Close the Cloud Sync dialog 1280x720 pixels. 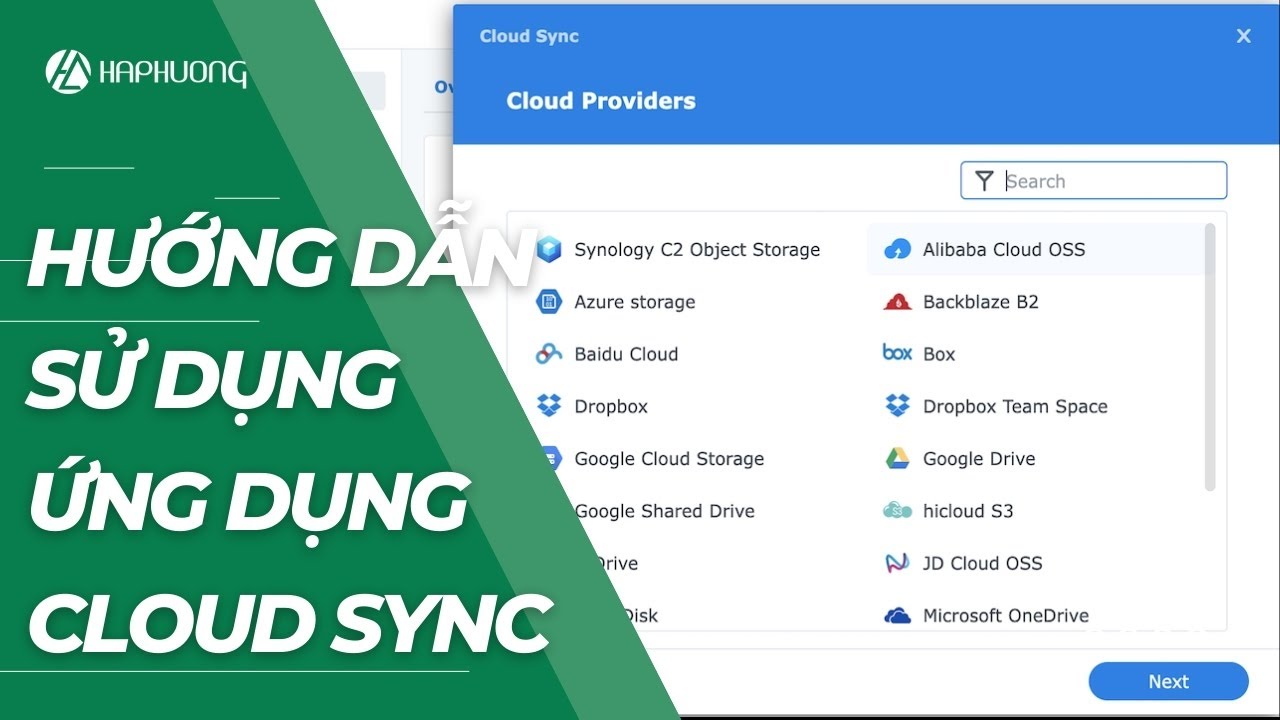coord(1244,36)
